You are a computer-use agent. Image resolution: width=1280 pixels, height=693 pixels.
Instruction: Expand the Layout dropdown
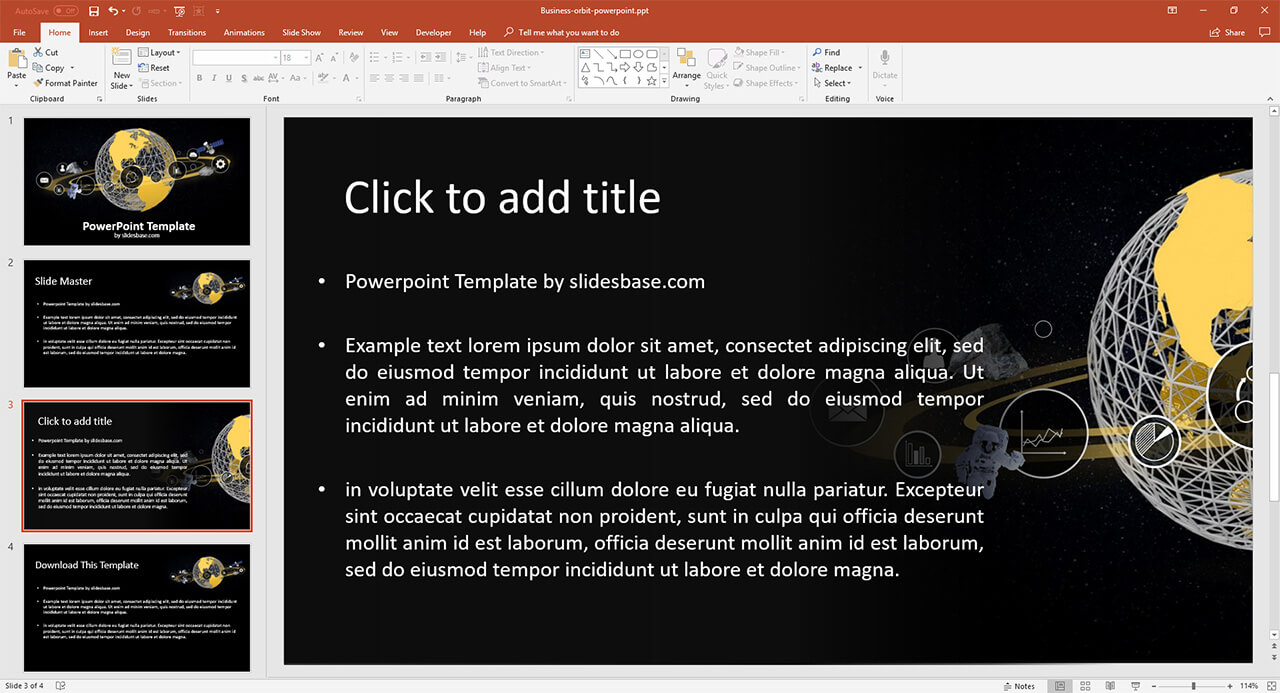[161, 52]
